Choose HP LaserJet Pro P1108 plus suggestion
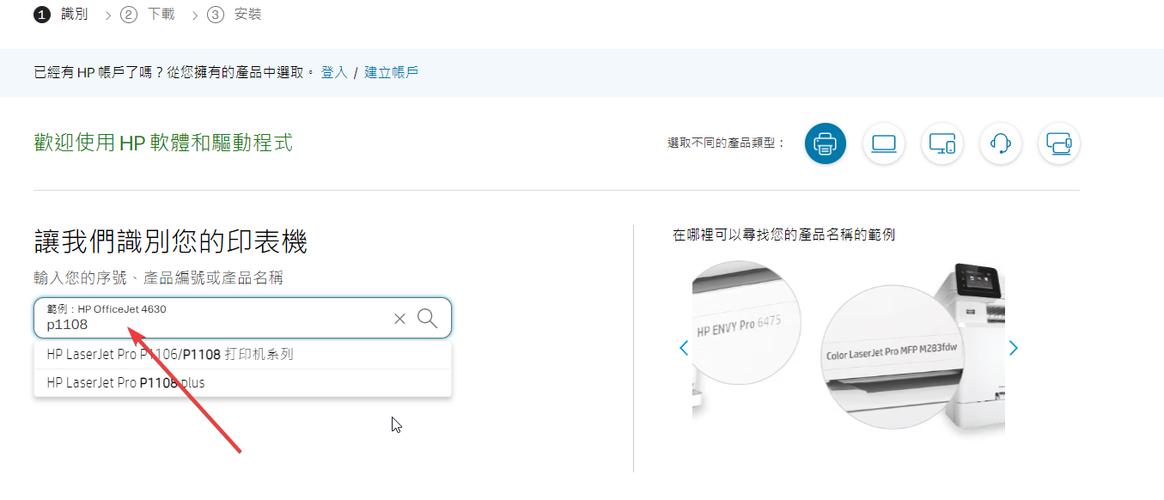The image size is (1164, 500). 243,383
